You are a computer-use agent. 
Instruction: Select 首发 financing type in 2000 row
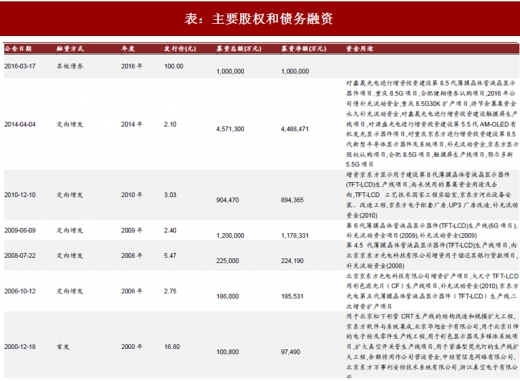click(x=63, y=347)
